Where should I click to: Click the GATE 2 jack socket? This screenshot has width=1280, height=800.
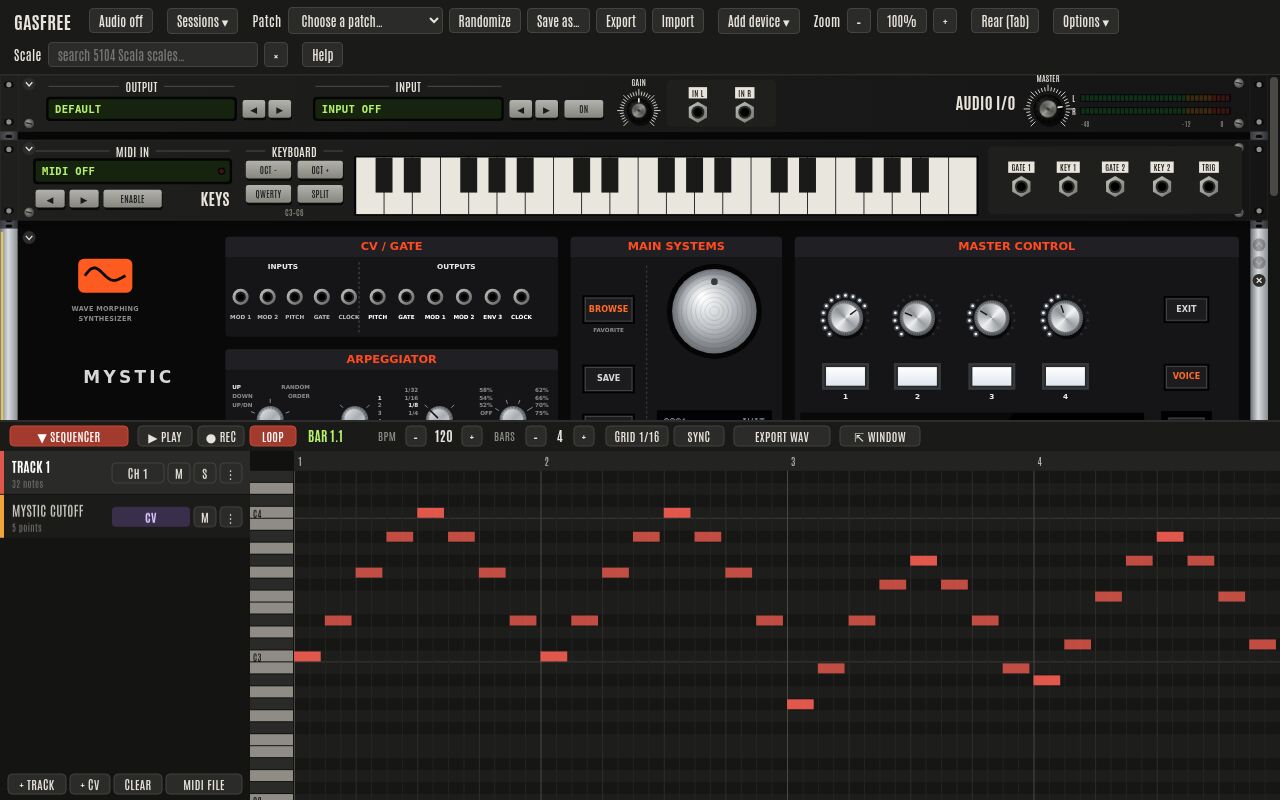click(x=1115, y=186)
